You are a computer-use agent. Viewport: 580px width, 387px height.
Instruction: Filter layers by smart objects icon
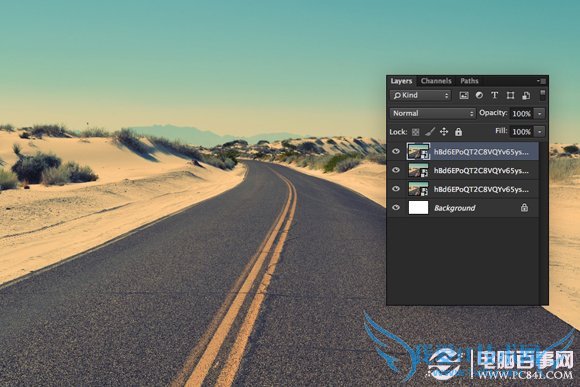(x=526, y=95)
